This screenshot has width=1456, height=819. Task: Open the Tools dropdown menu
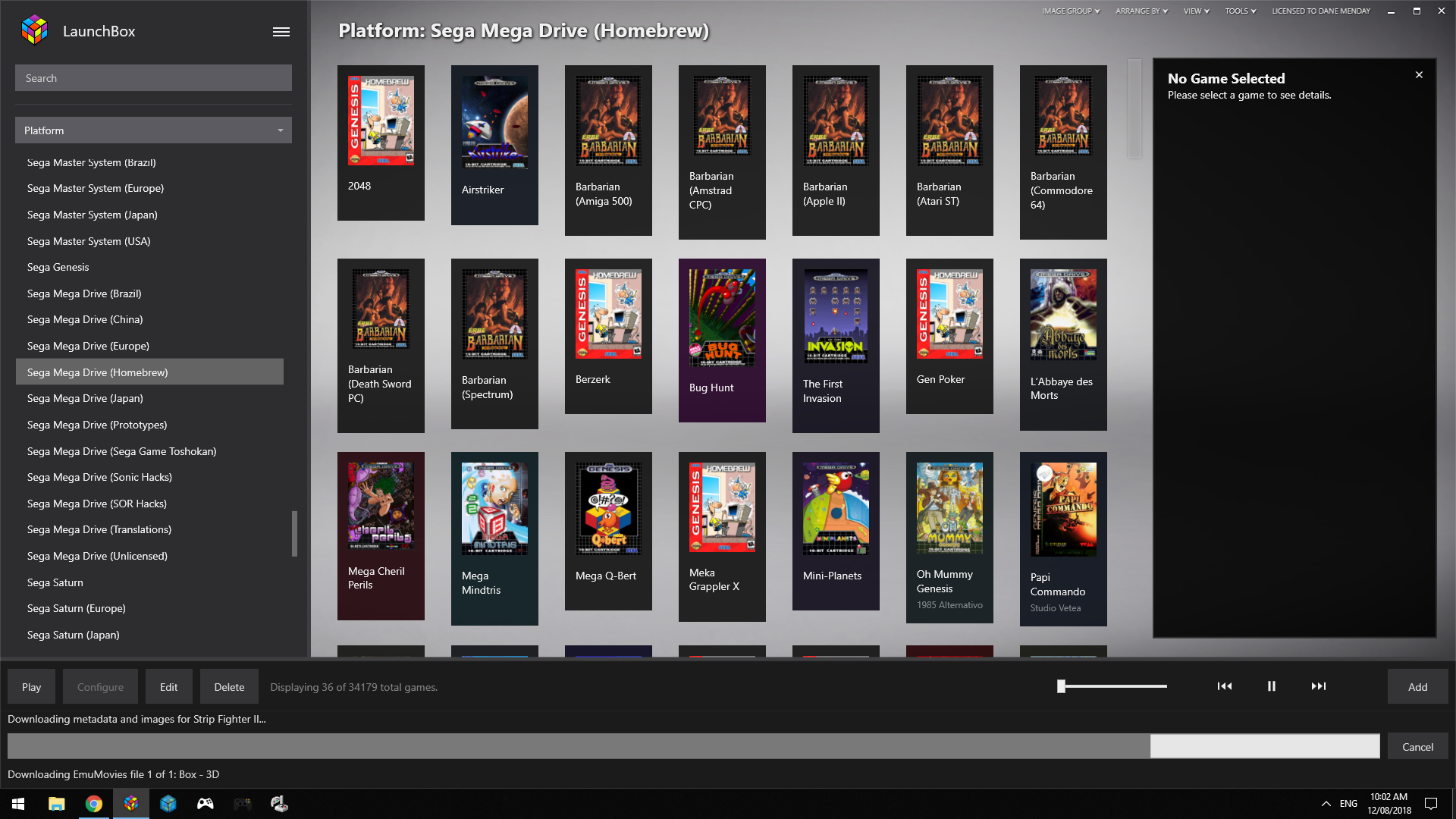(x=1241, y=11)
